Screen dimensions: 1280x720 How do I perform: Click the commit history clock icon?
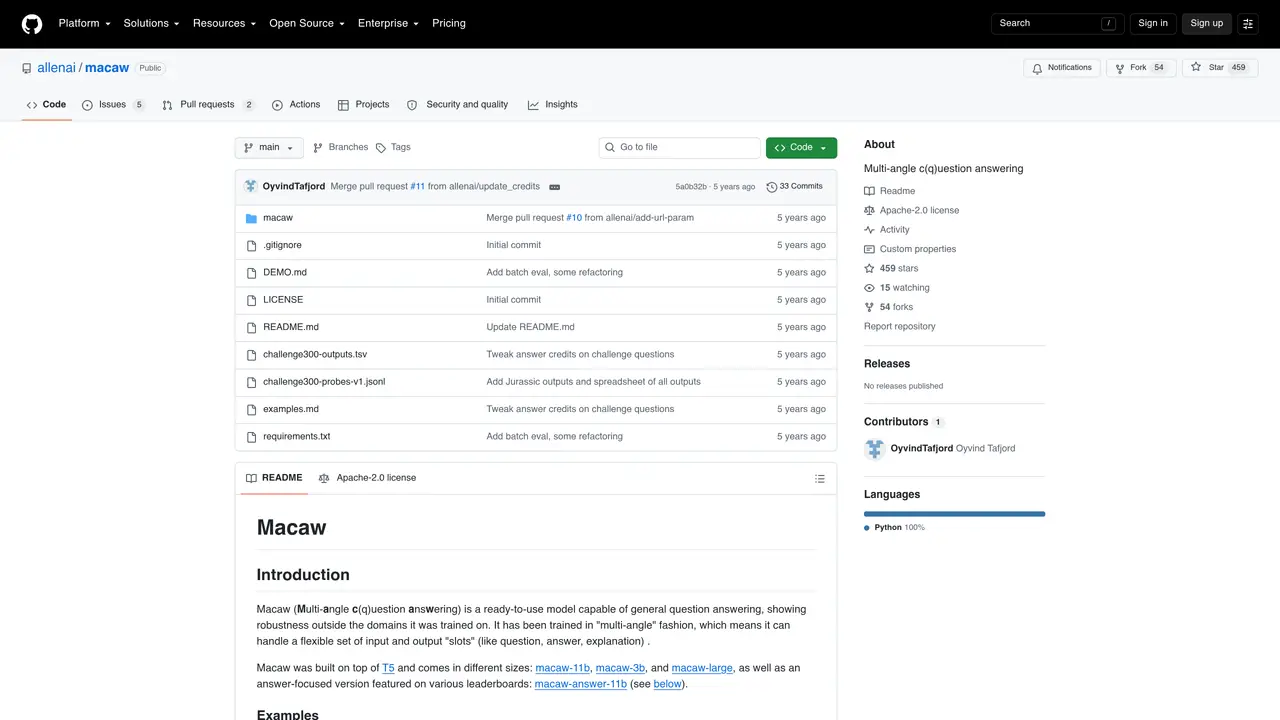pyautogui.click(x=771, y=187)
